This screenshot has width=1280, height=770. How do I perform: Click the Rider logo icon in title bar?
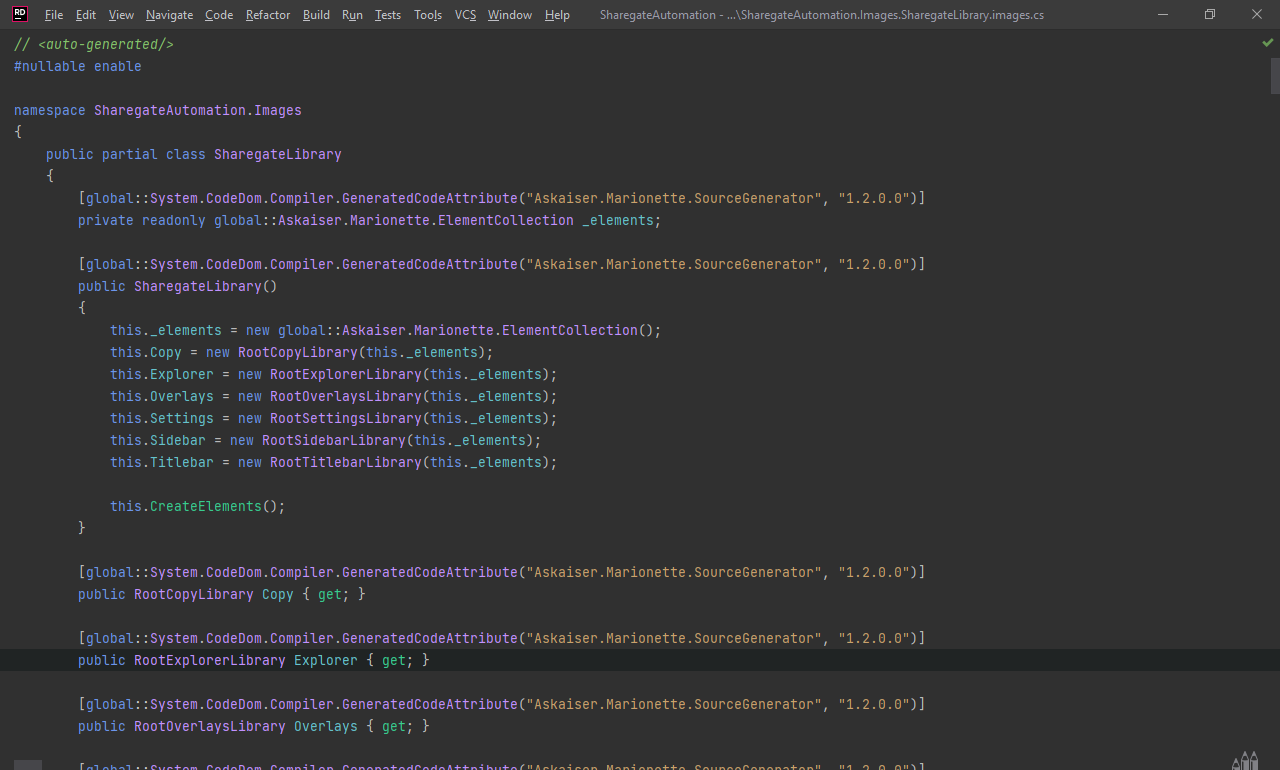point(19,14)
